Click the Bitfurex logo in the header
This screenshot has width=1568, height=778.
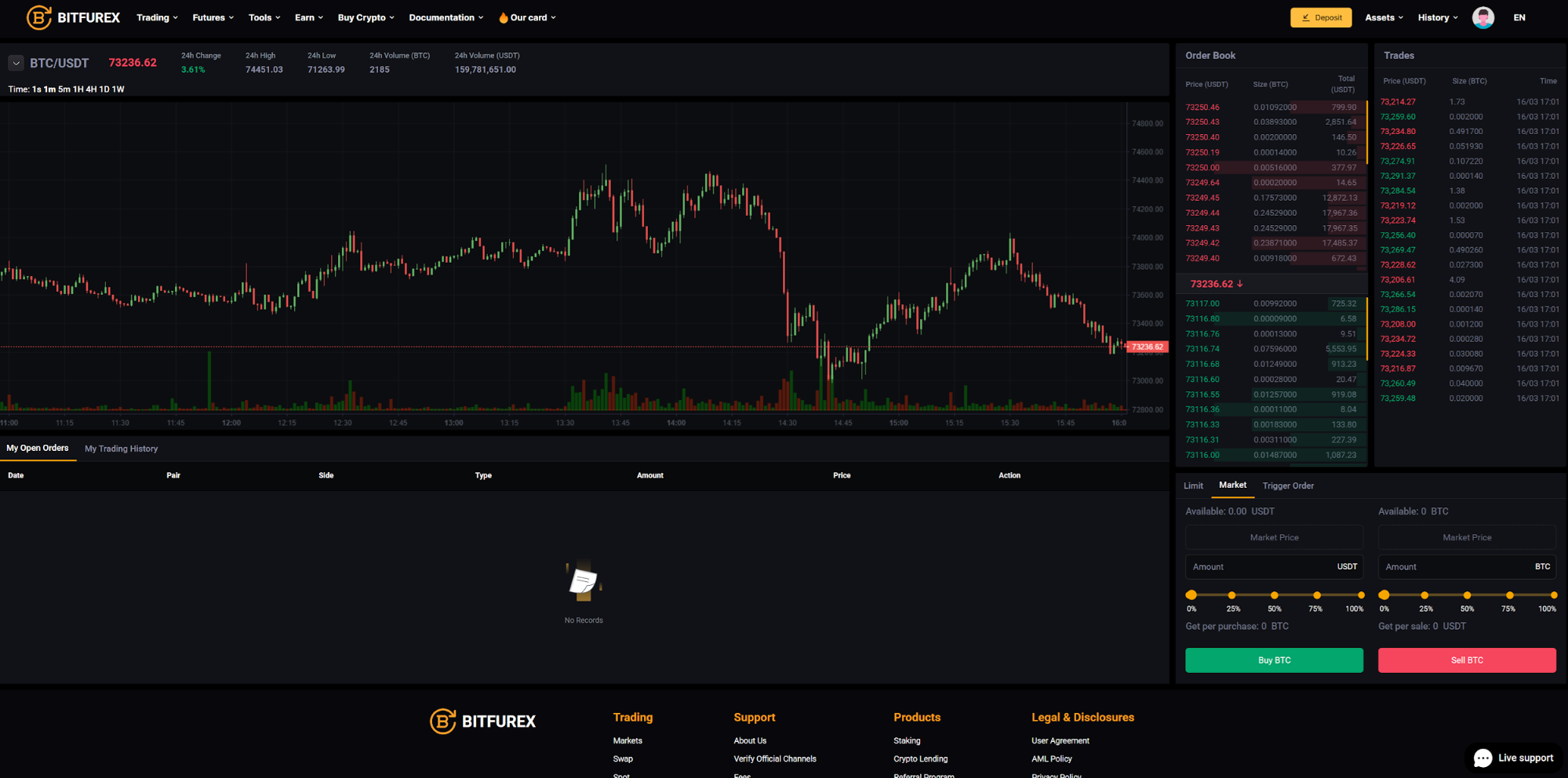click(x=73, y=17)
